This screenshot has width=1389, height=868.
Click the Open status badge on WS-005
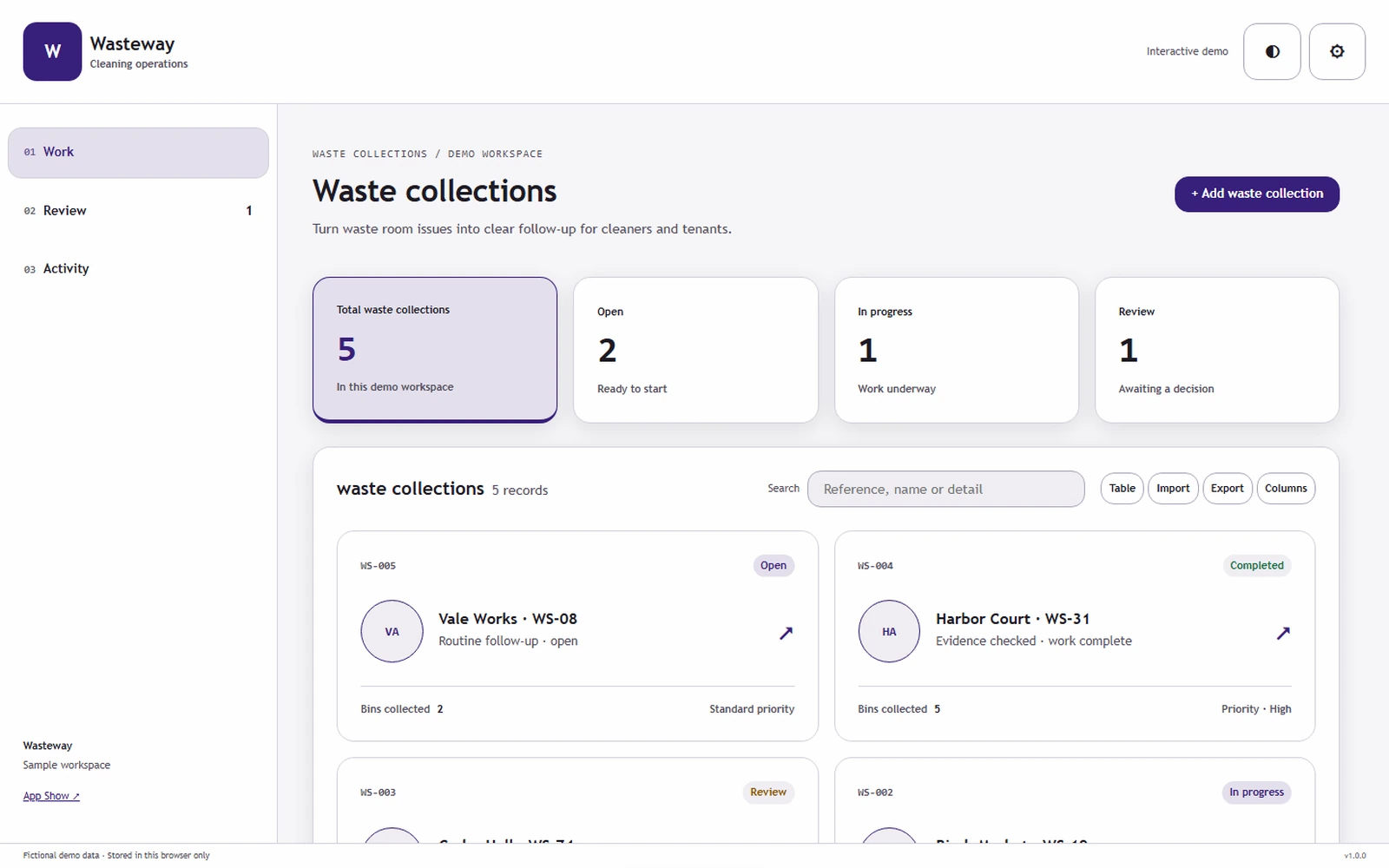(x=773, y=565)
